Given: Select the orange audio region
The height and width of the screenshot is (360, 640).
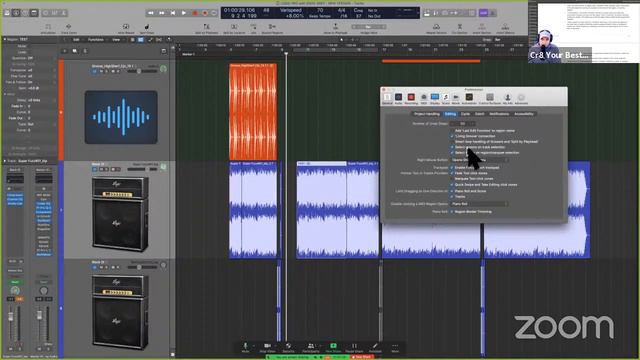Looking at the screenshot, I should [x=253, y=111].
